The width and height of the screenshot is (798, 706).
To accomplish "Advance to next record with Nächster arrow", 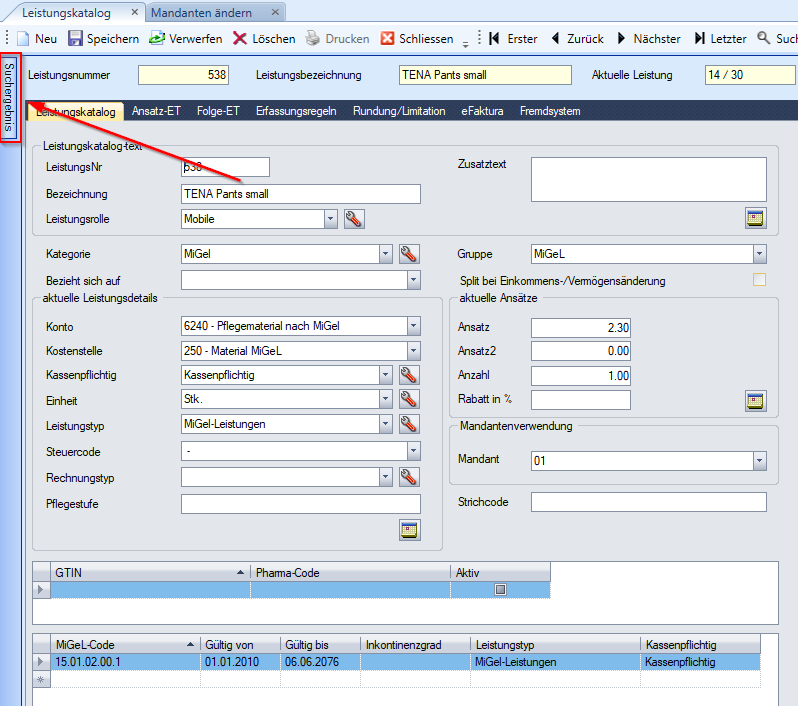I will click(621, 39).
